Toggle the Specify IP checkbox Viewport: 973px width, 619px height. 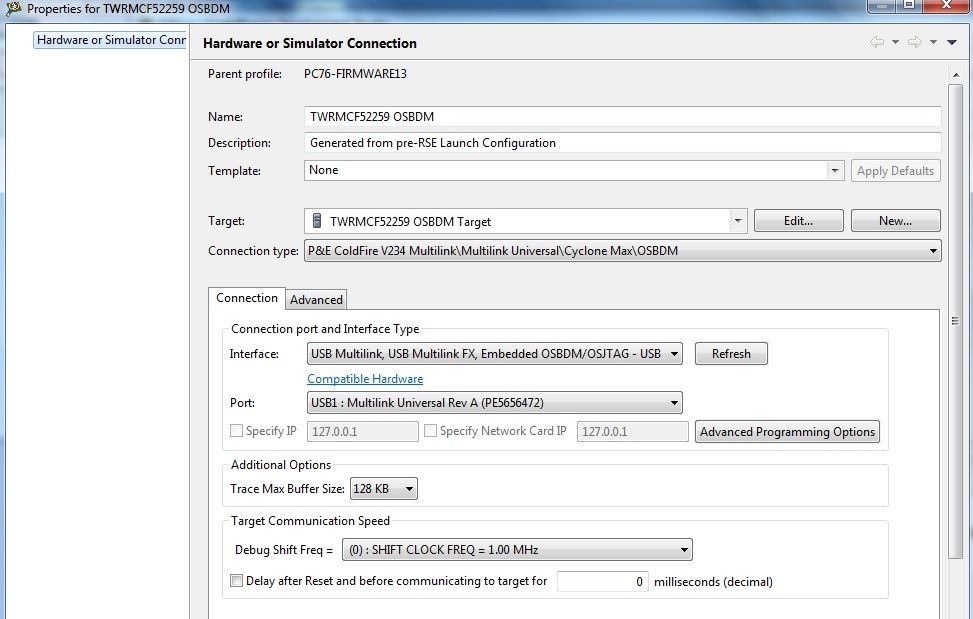tap(236, 430)
